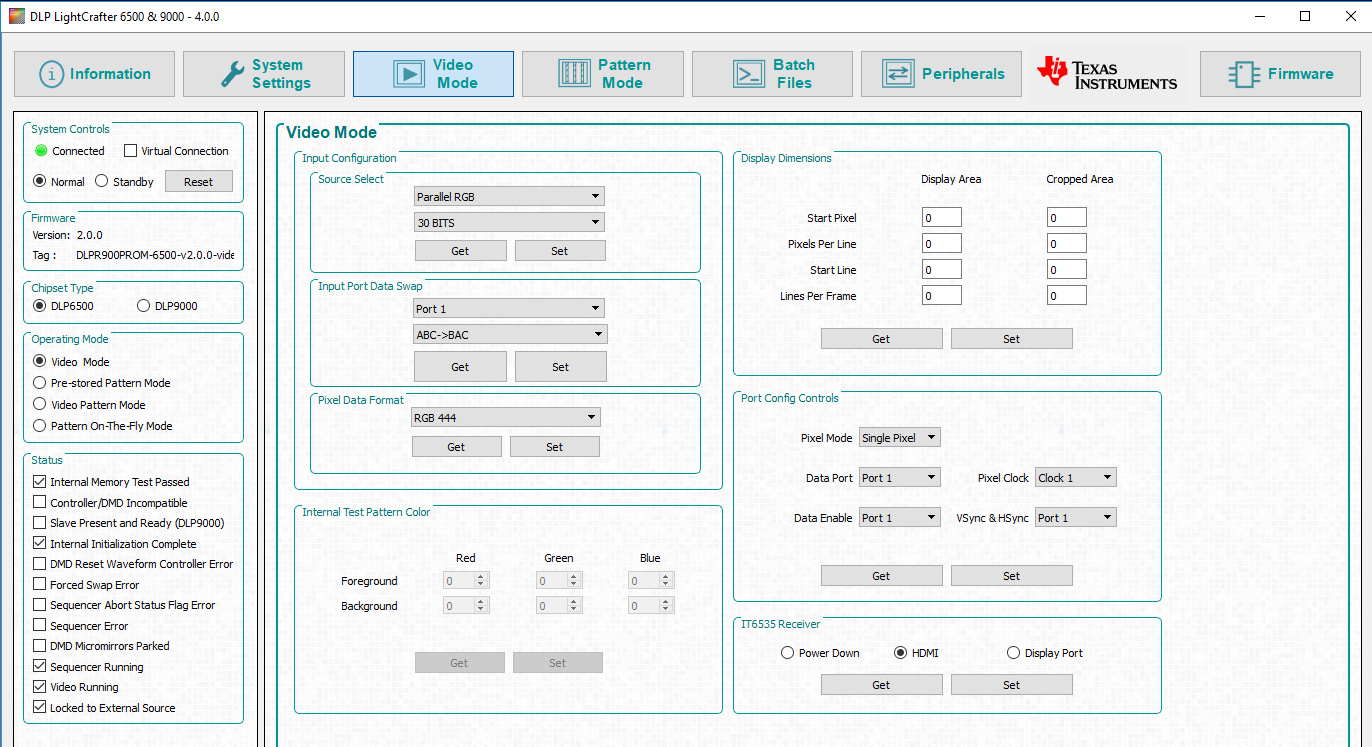Click the Display Area Lines Per Frame field
The image size is (1372, 747).
pos(941,296)
